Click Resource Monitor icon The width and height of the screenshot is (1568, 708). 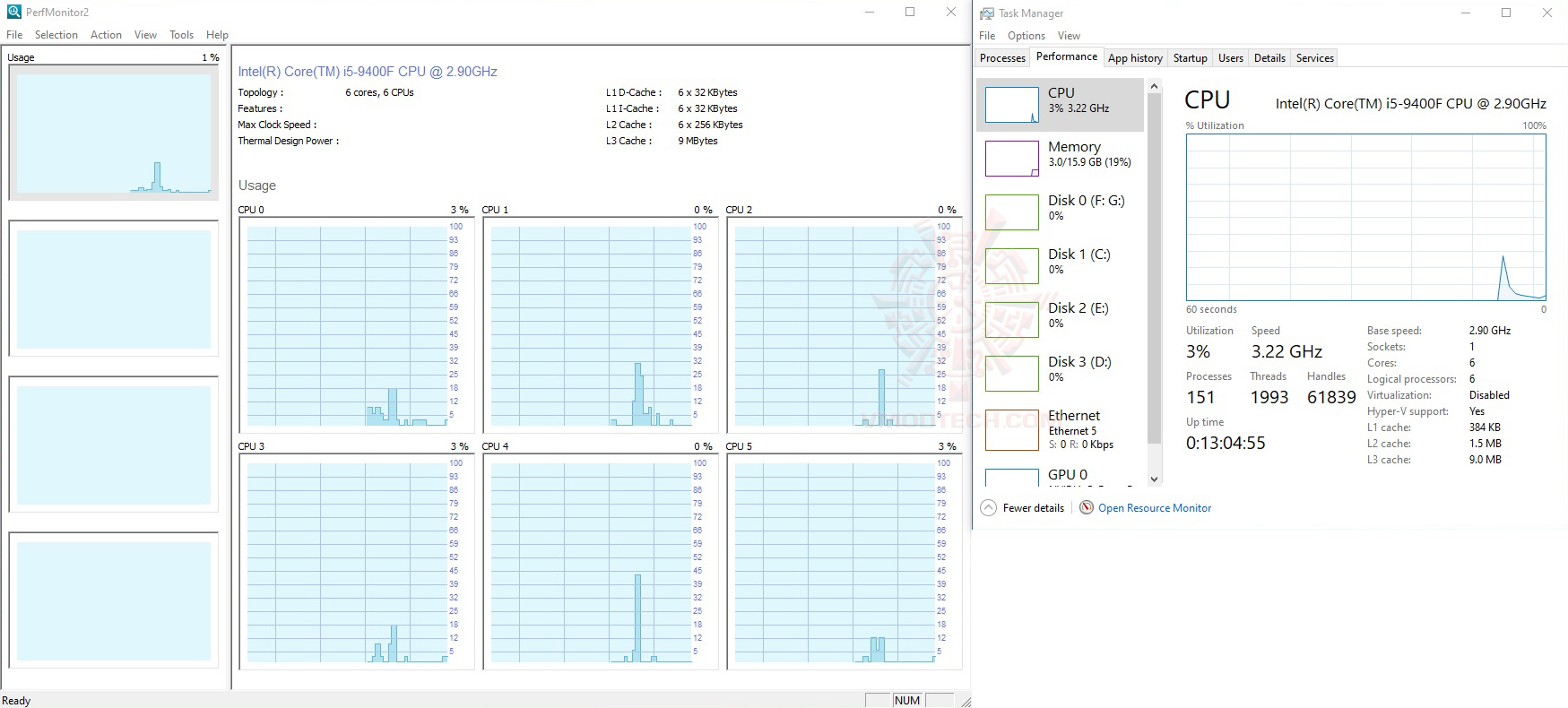coord(1087,507)
